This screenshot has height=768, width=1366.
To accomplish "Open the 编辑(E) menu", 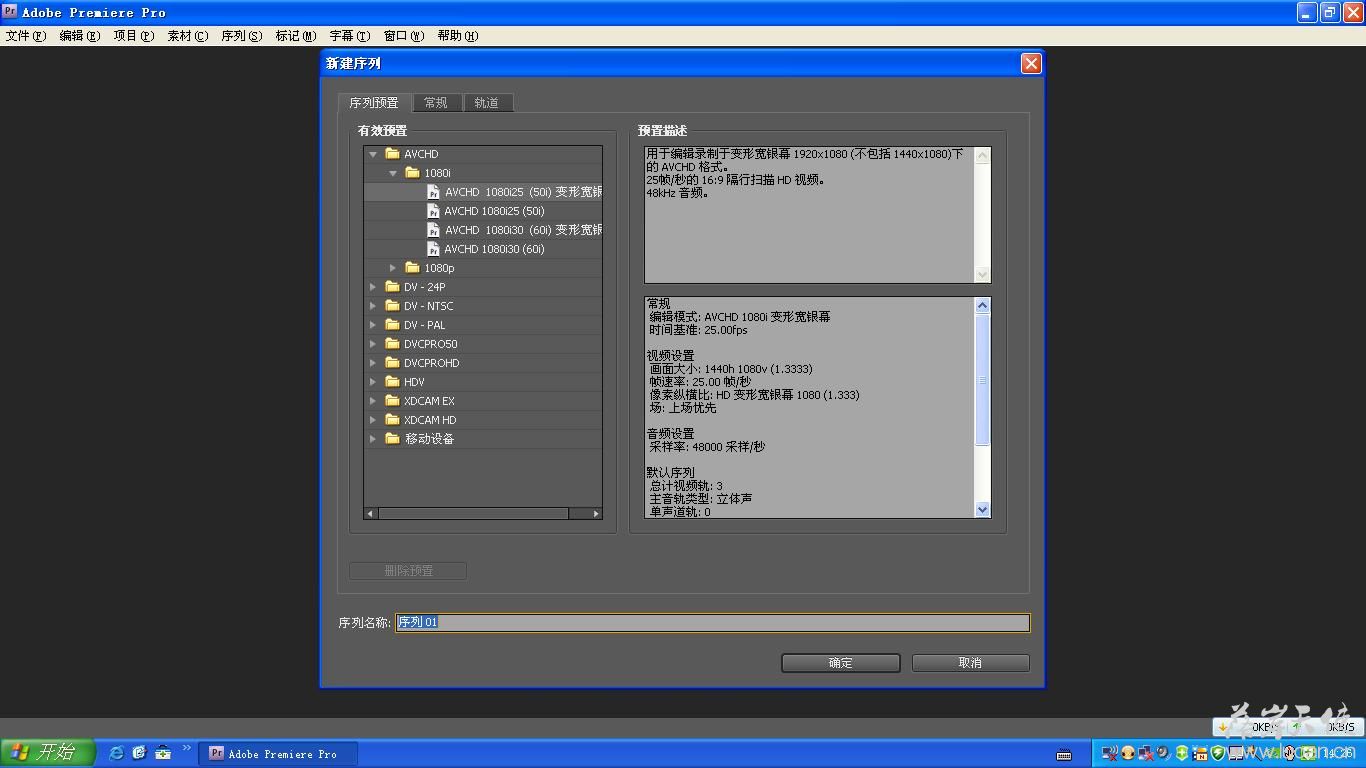I will click(80, 36).
